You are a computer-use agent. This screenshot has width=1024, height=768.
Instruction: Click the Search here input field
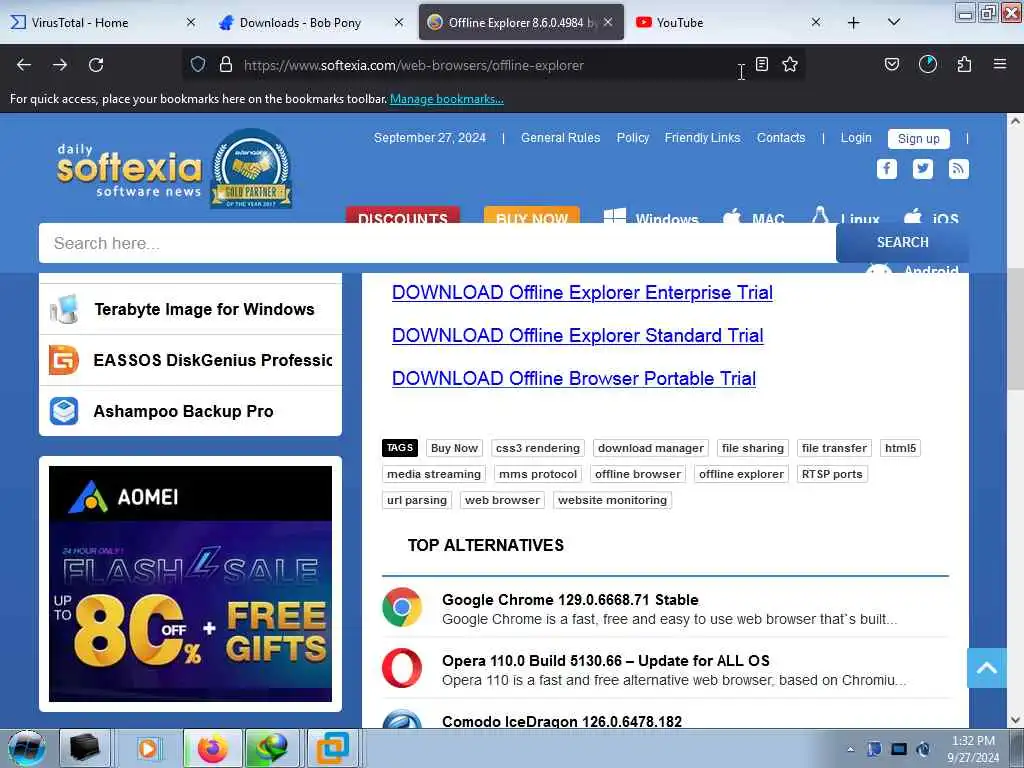(x=438, y=243)
